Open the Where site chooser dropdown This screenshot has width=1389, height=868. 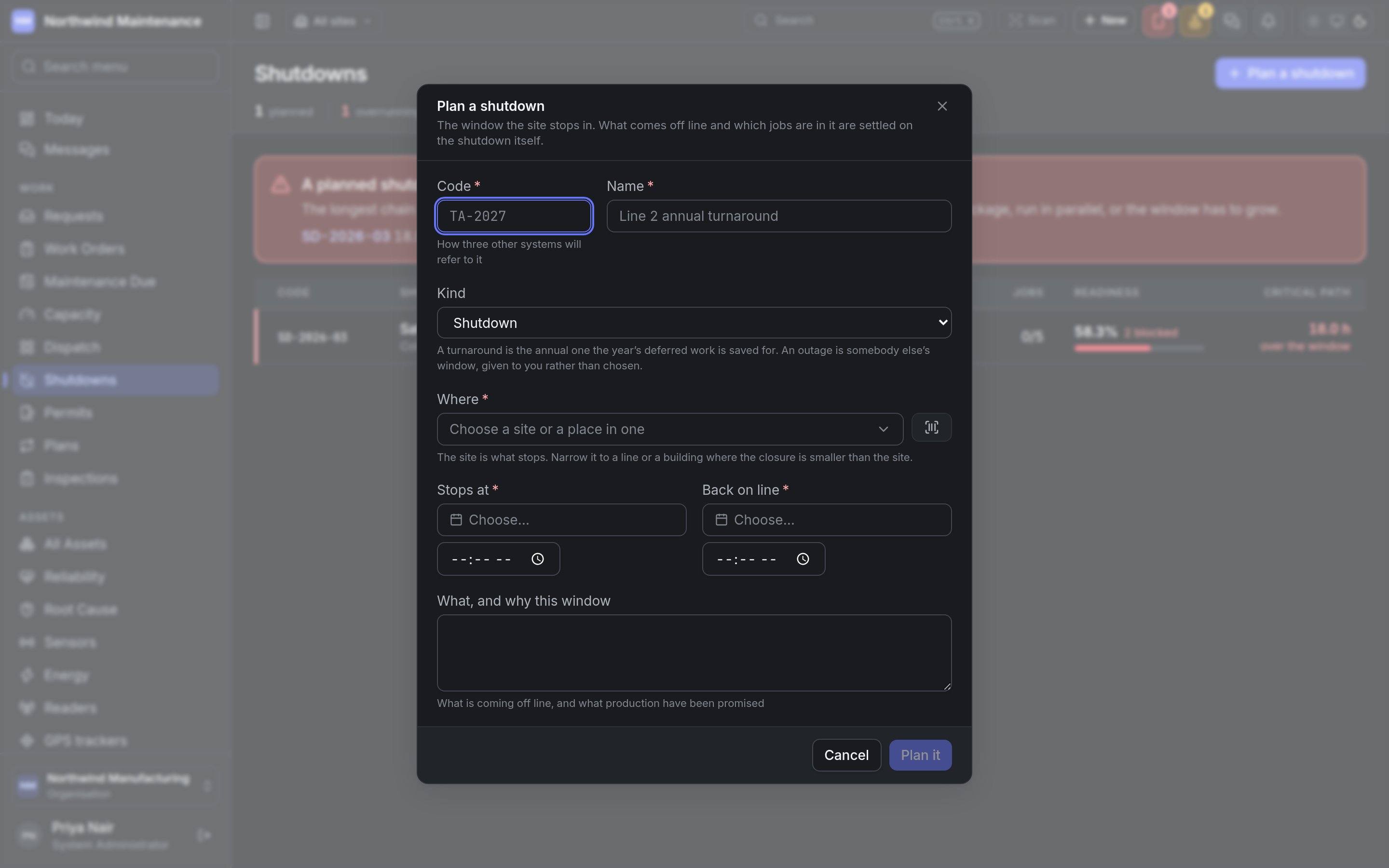(x=670, y=429)
